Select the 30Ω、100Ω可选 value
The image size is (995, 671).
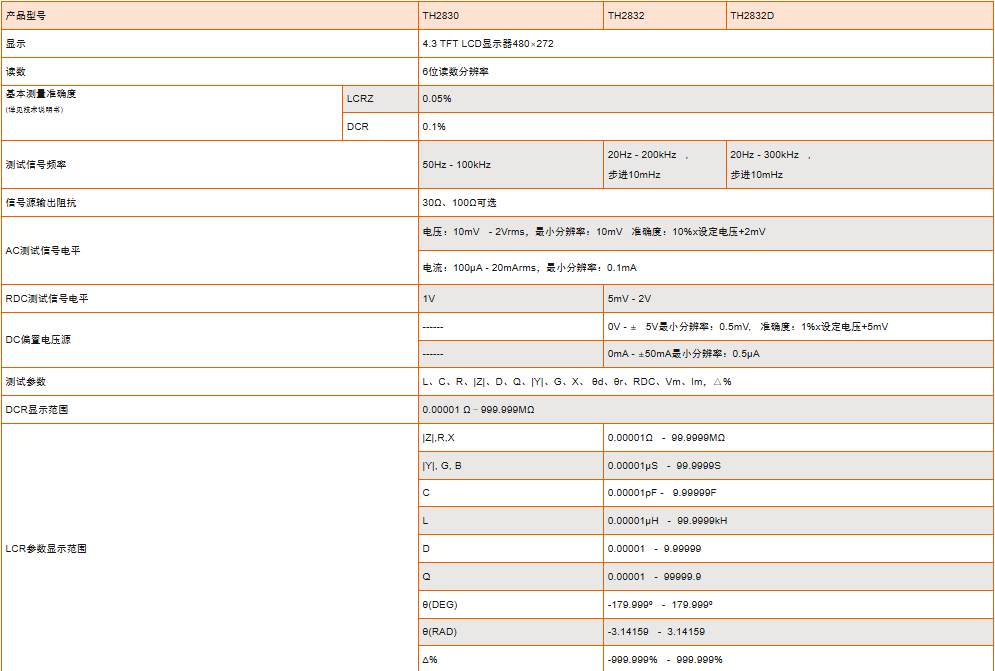(706, 203)
